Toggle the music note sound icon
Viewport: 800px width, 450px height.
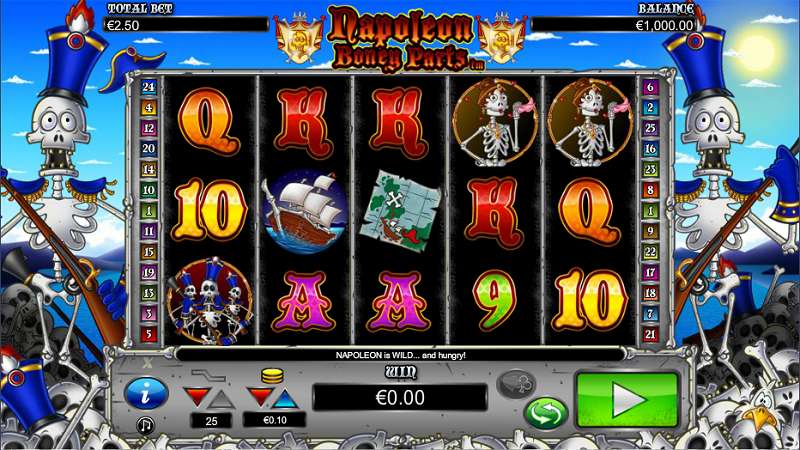pos(145,424)
